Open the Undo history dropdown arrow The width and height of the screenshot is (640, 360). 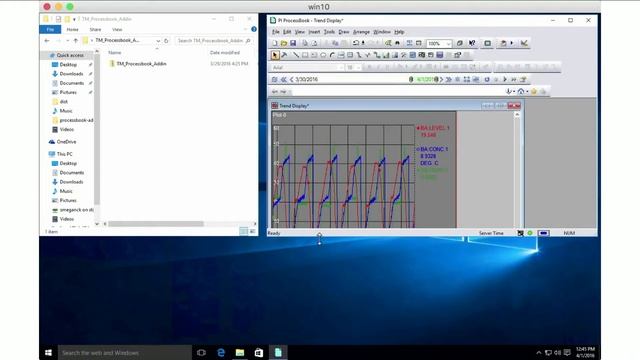point(363,43)
